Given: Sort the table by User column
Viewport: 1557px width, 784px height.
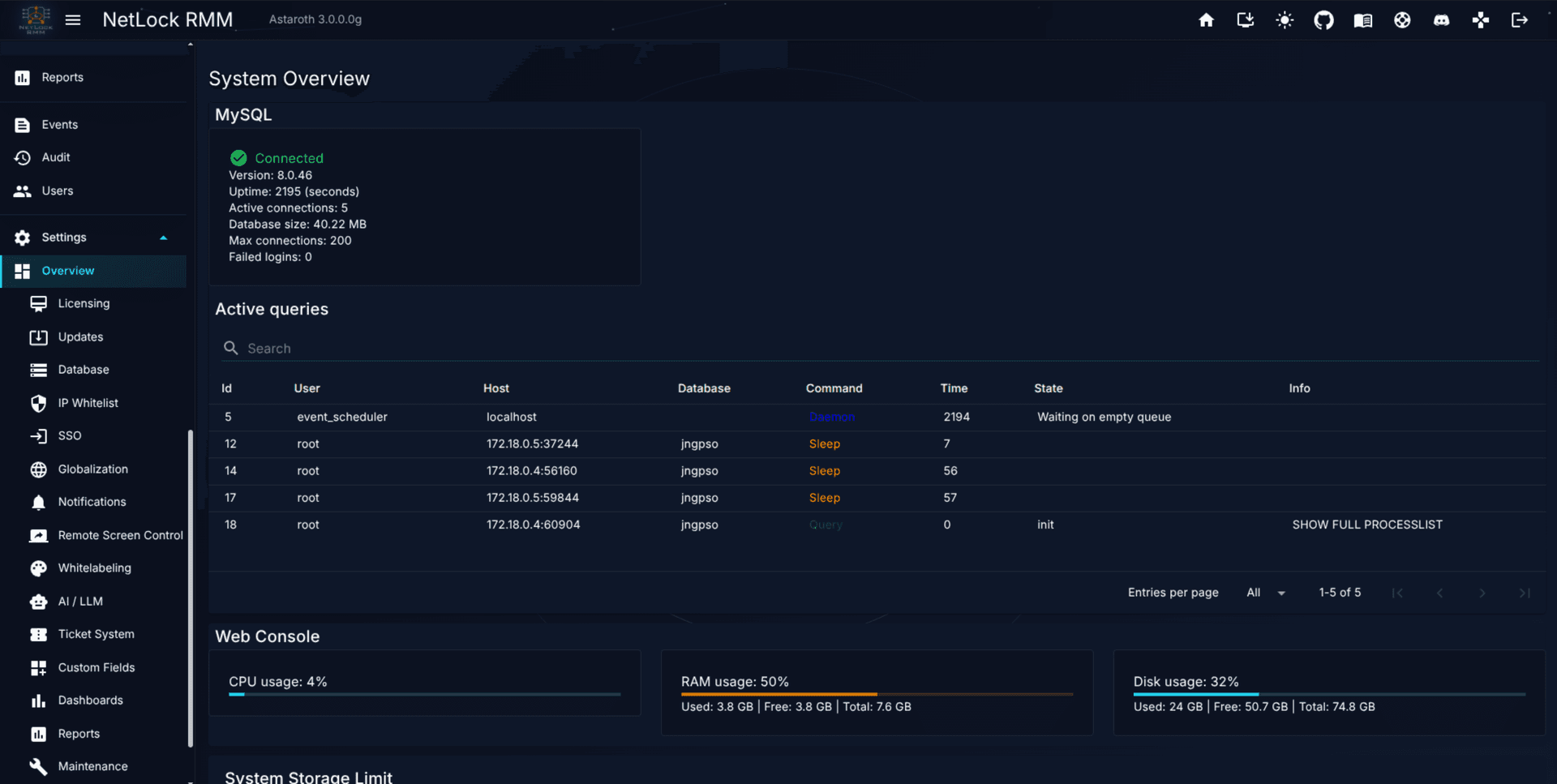Looking at the screenshot, I should point(307,388).
